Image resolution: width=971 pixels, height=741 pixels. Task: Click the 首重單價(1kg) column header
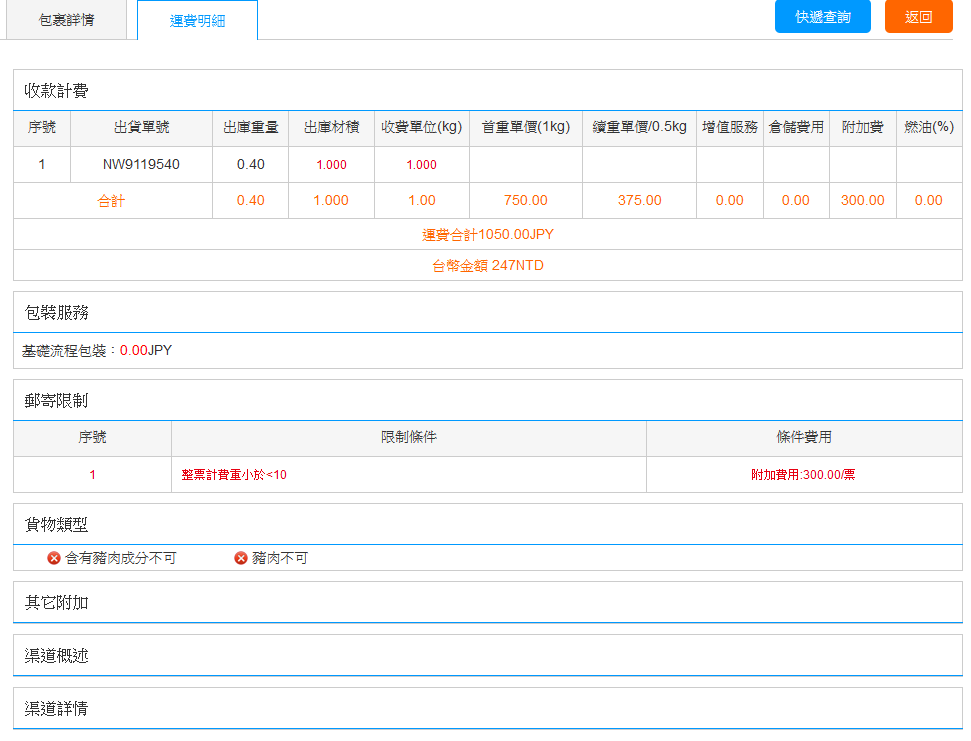click(525, 127)
